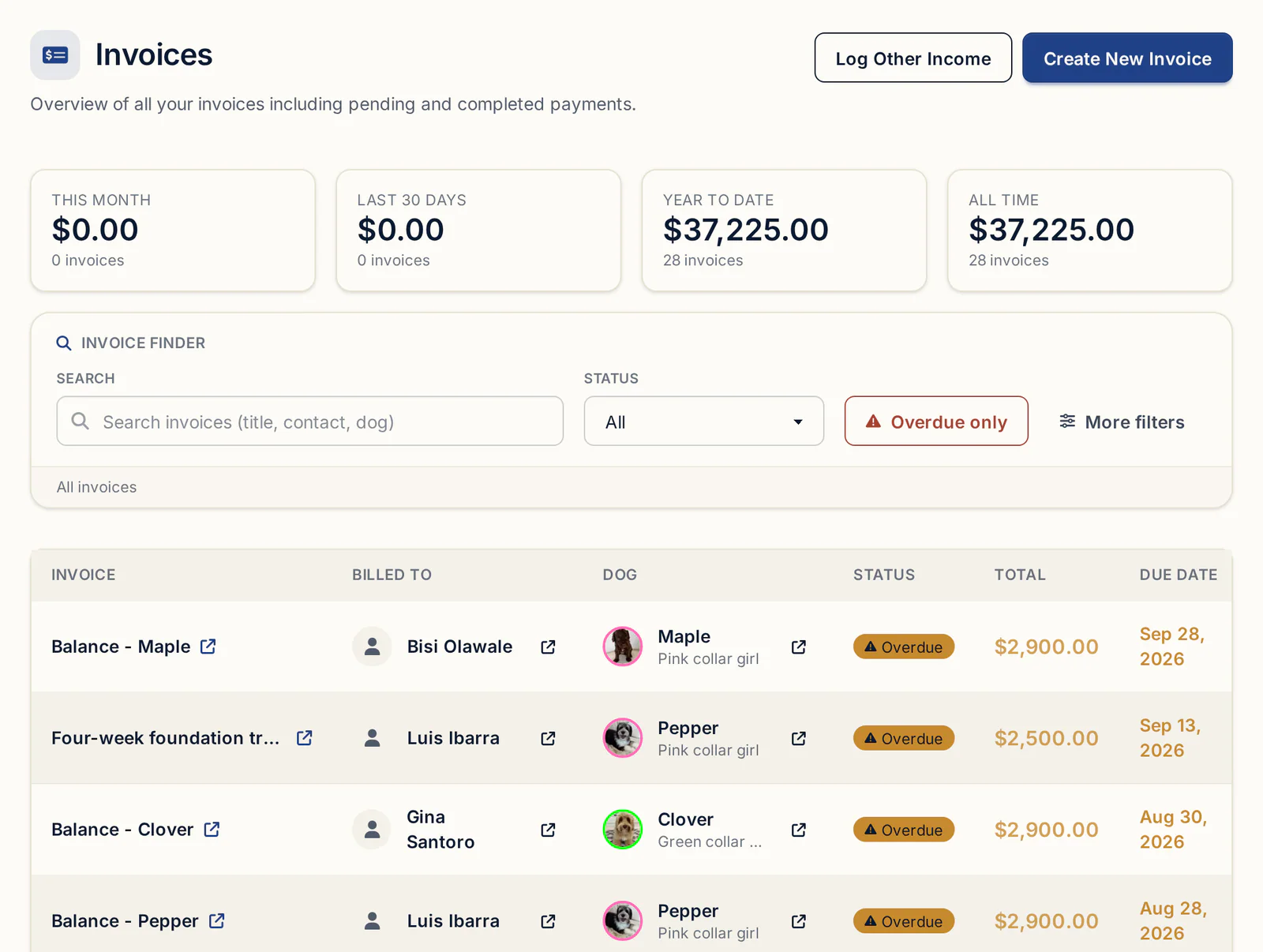Open the Four-week foundation invoice link icon

tap(305, 738)
